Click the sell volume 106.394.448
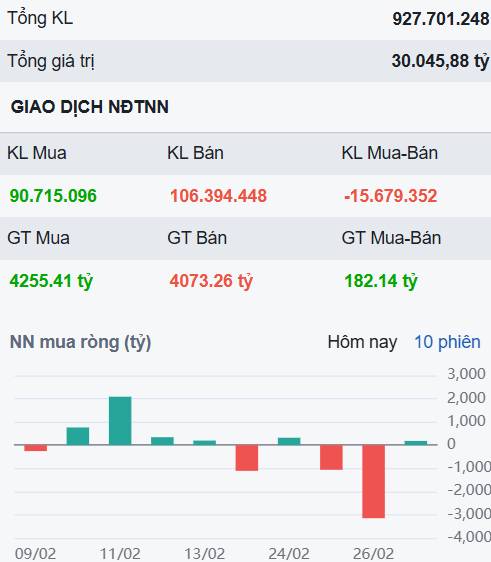491x562 pixels. tap(218, 196)
